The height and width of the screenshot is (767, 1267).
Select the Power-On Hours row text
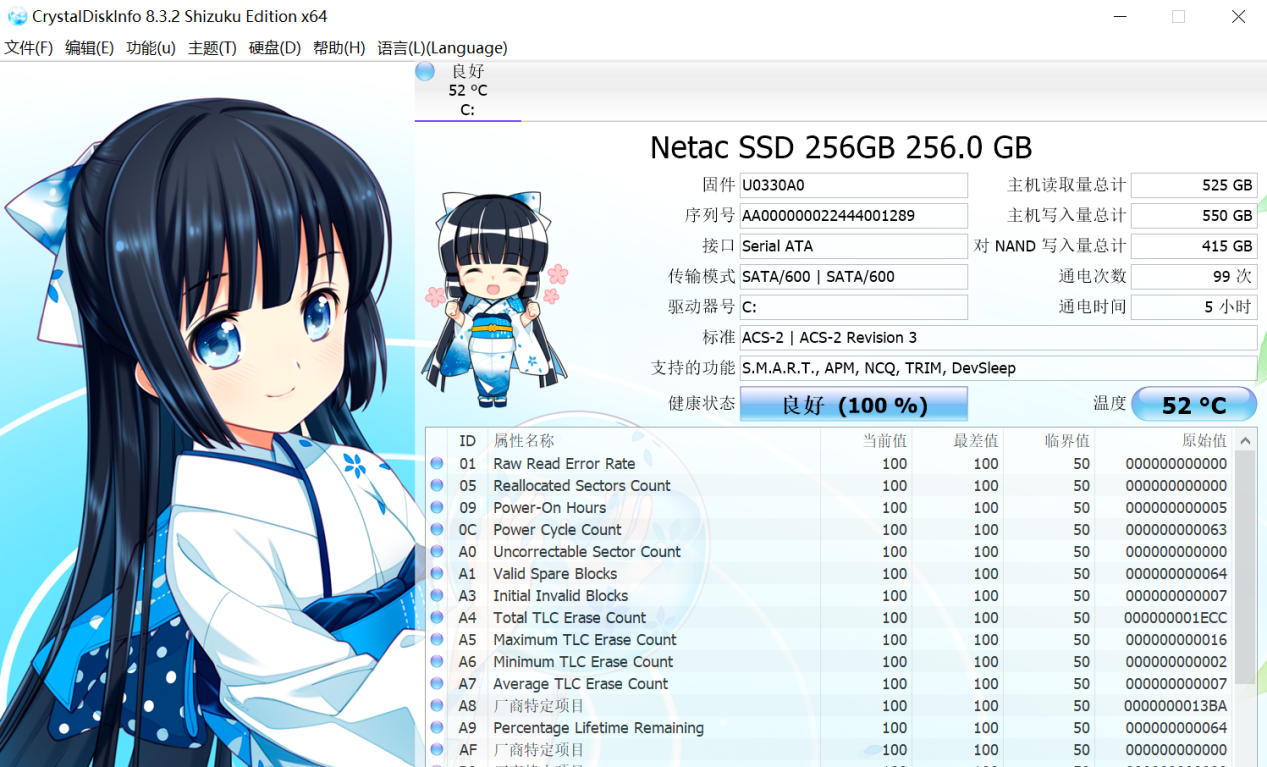[x=549, y=507]
